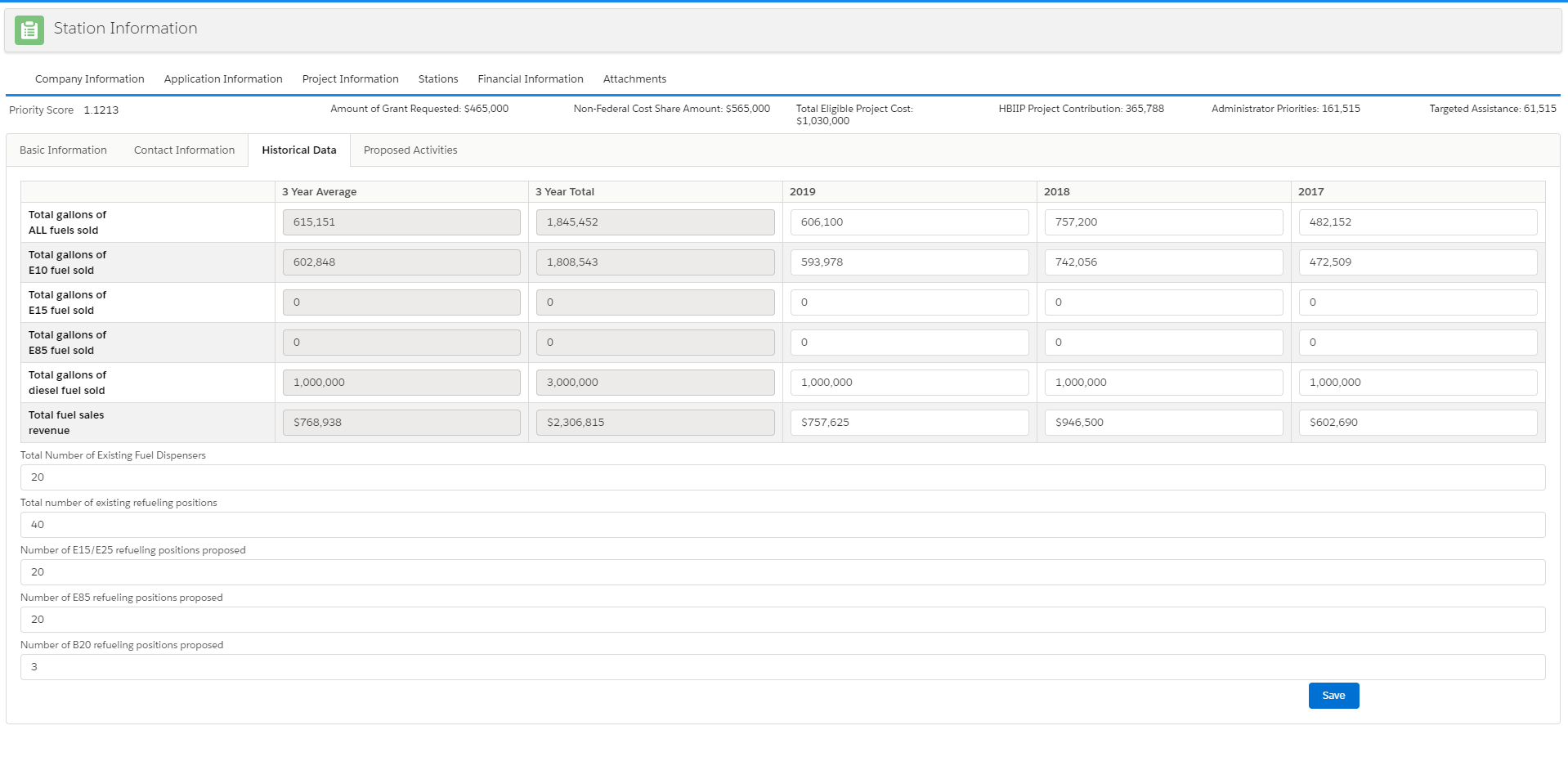
Task: Go to the Project Information tab
Action: [x=350, y=79]
